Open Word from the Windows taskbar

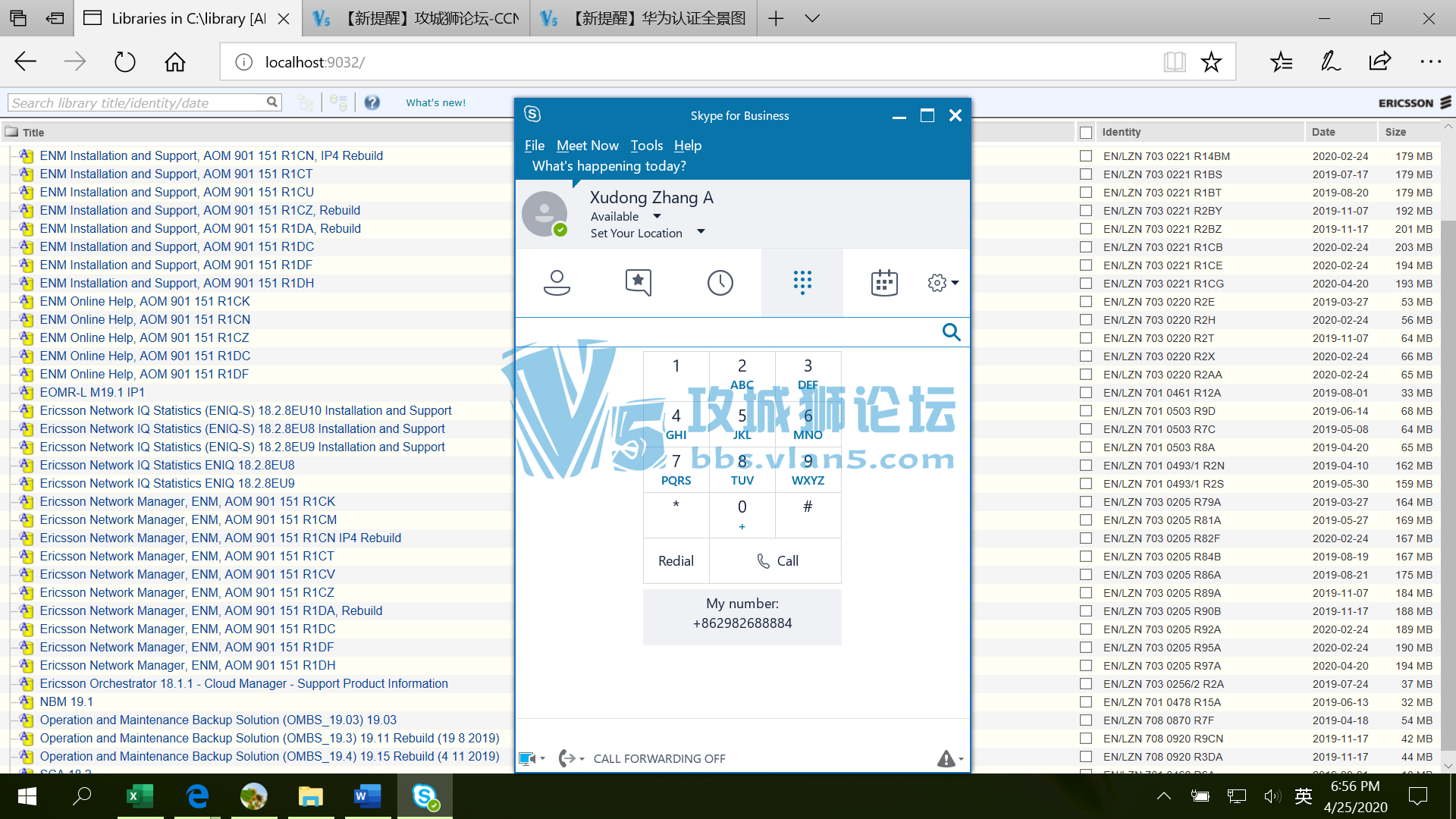pyautogui.click(x=367, y=796)
